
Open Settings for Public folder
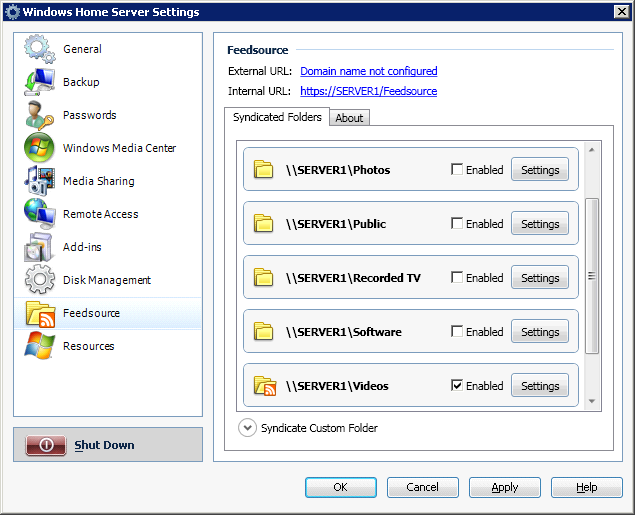[540, 223]
